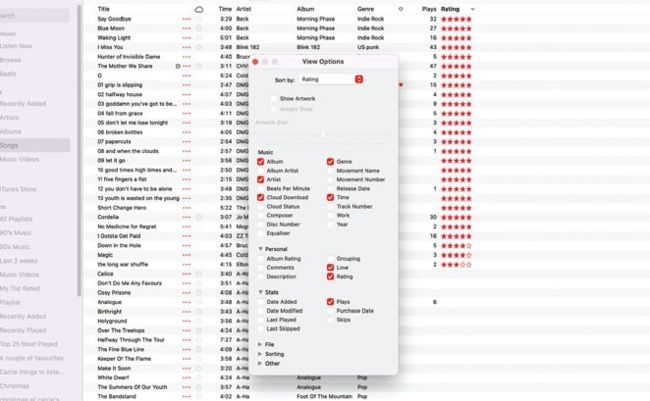Tick the Album Artist checkbox

[x=261, y=170]
